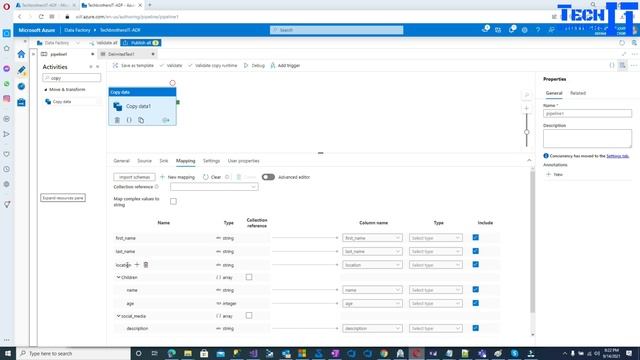
Task: Click the canvas search magnifier icon
Action: 527,95
